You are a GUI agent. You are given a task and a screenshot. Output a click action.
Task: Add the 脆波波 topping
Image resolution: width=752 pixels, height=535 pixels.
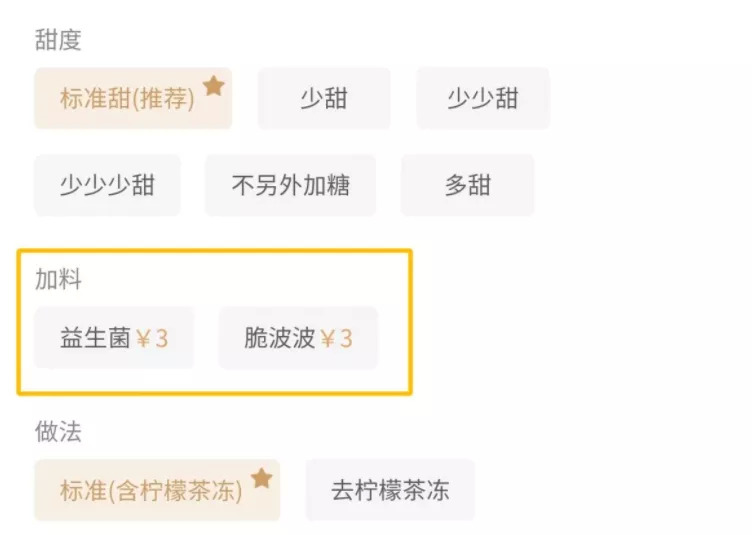pyautogui.click(x=298, y=338)
